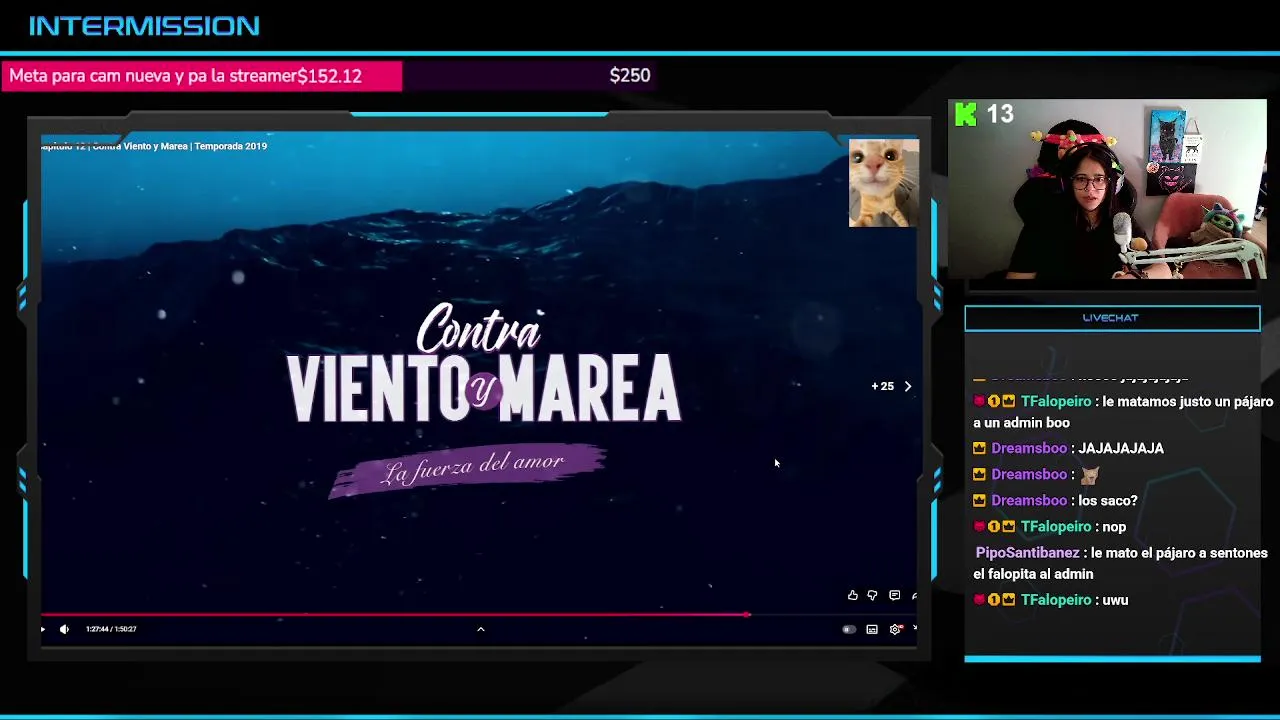The width and height of the screenshot is (1280, 720).
Task: Click the cat emote in Dreamsboo's message
Action: point(1089,475)
